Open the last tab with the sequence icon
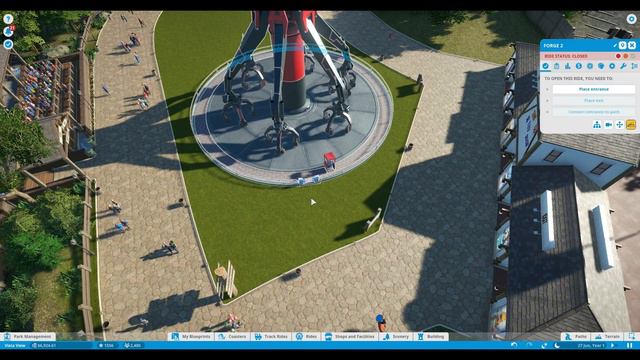The width and height of the screenshot is (640, 360). coord(634,66)
